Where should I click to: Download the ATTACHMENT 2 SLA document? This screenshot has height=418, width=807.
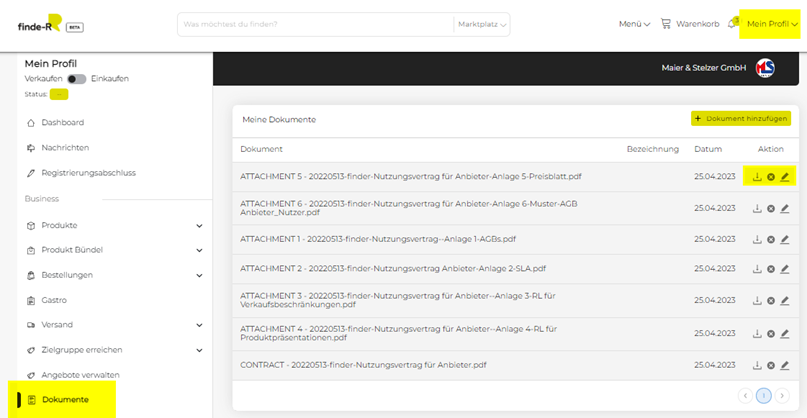(x=757, y=269)
